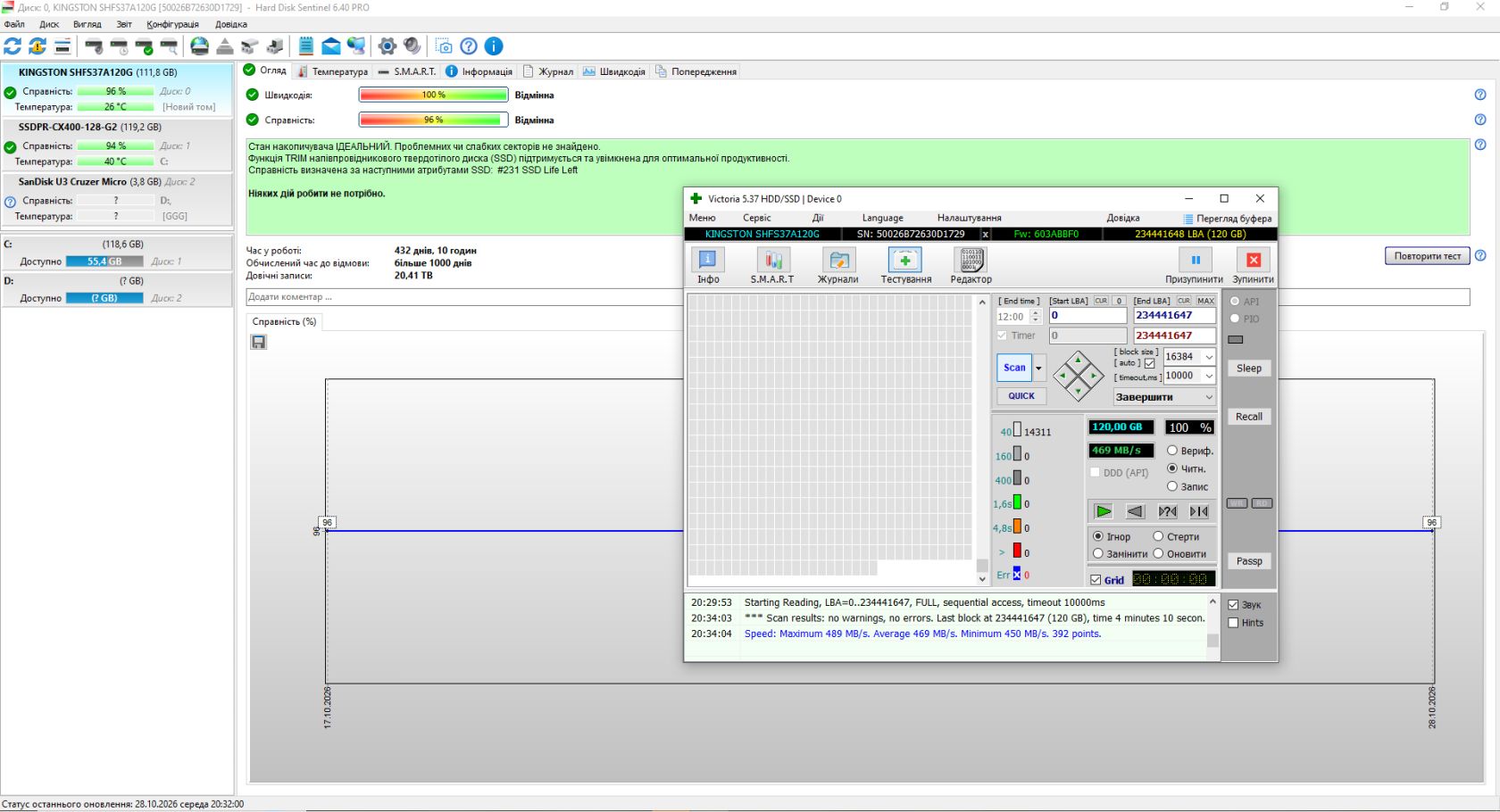Click the refresh all disks toolbar icon
This screenshot has height=812, width=1500.
[x=12, y=46]
